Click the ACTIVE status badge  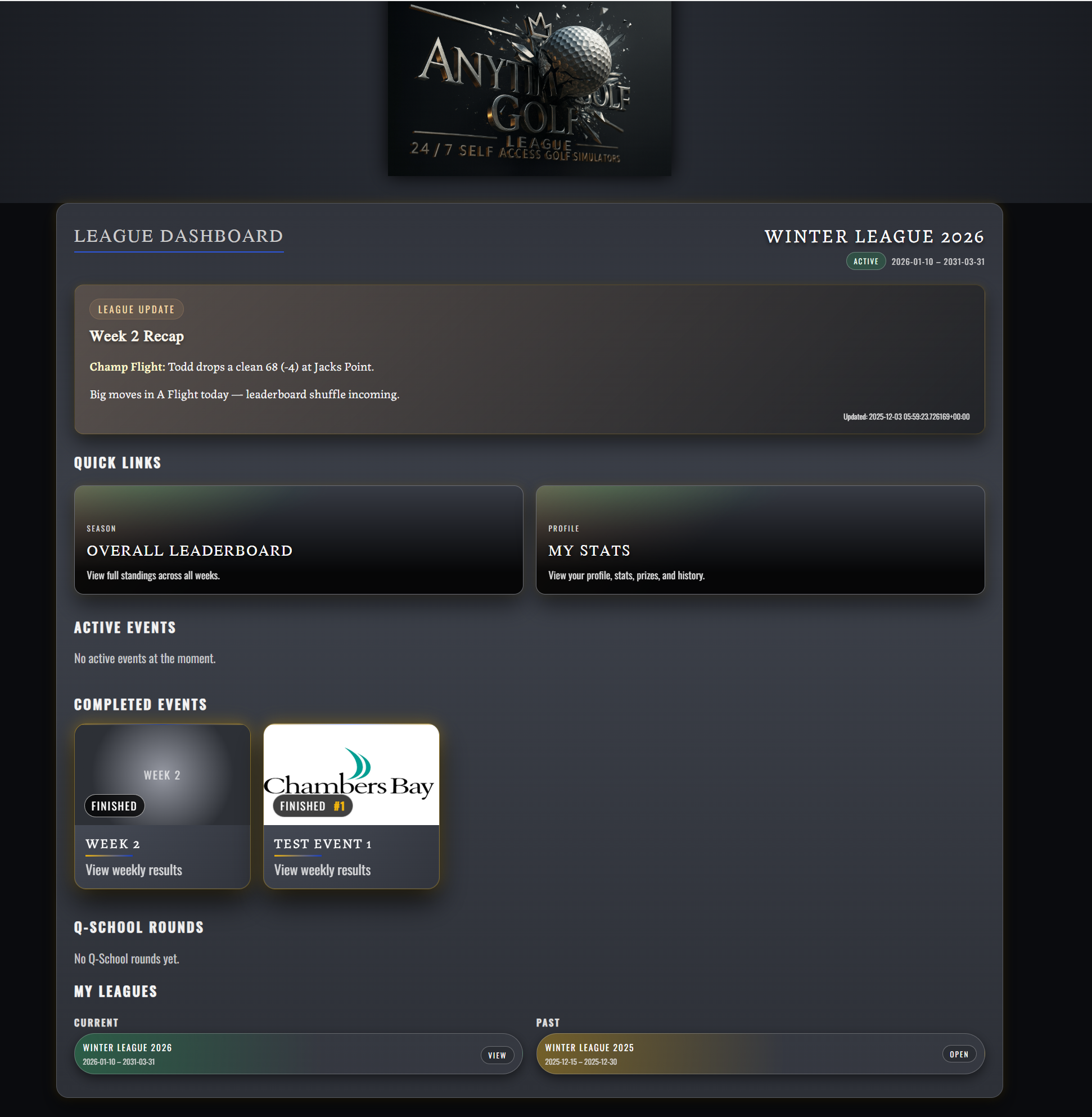(x=865, y=261)
